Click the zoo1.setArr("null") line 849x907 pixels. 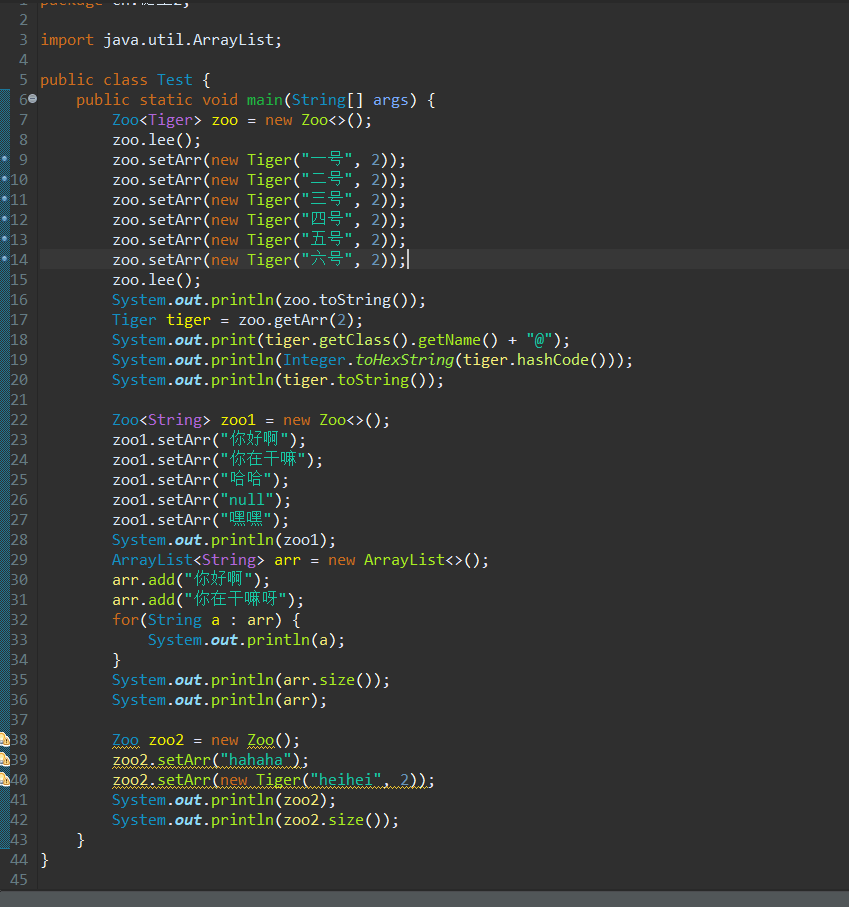point(201,500)
